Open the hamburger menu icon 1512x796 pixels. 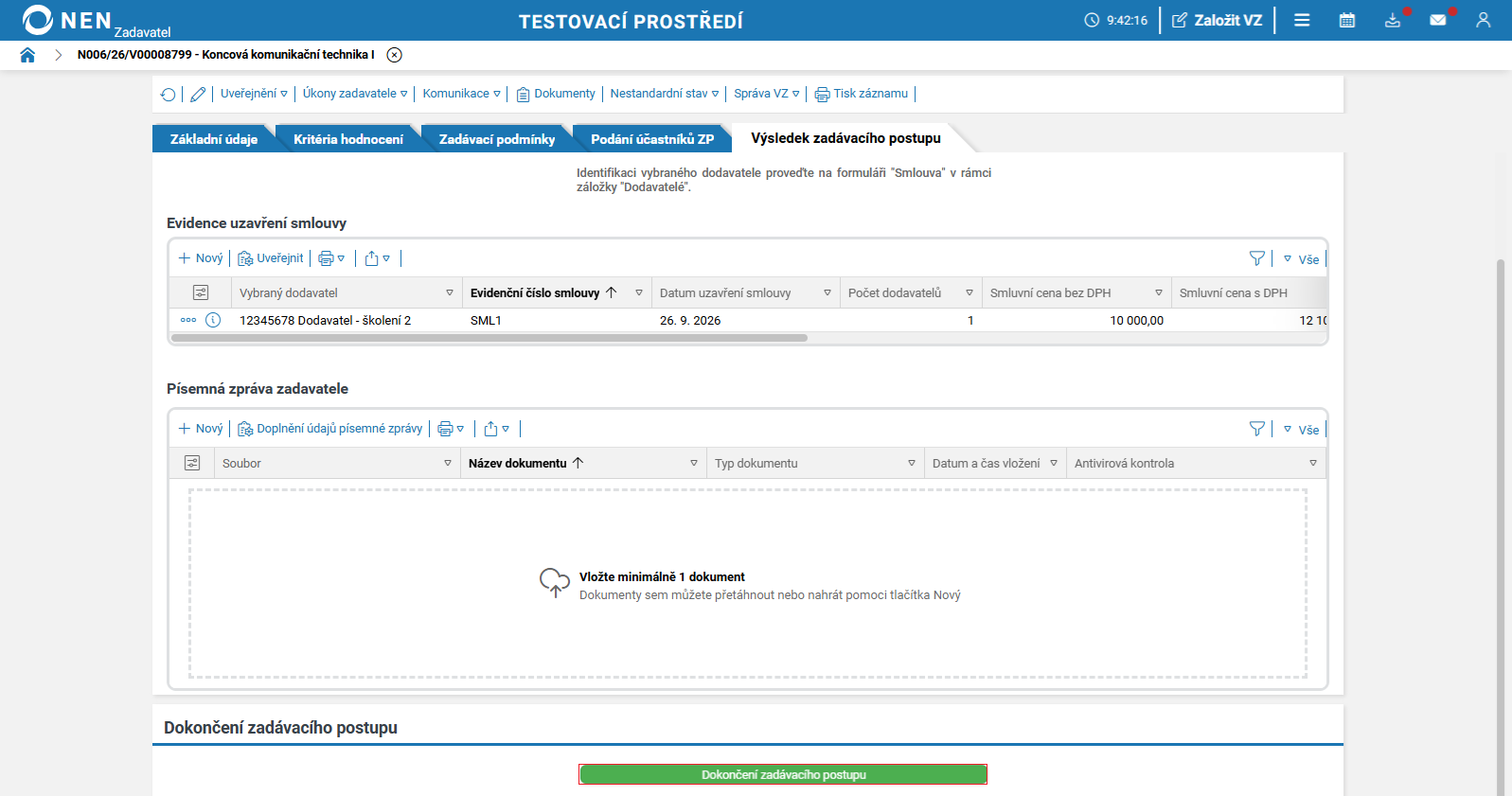click(x=1302, y=20)
